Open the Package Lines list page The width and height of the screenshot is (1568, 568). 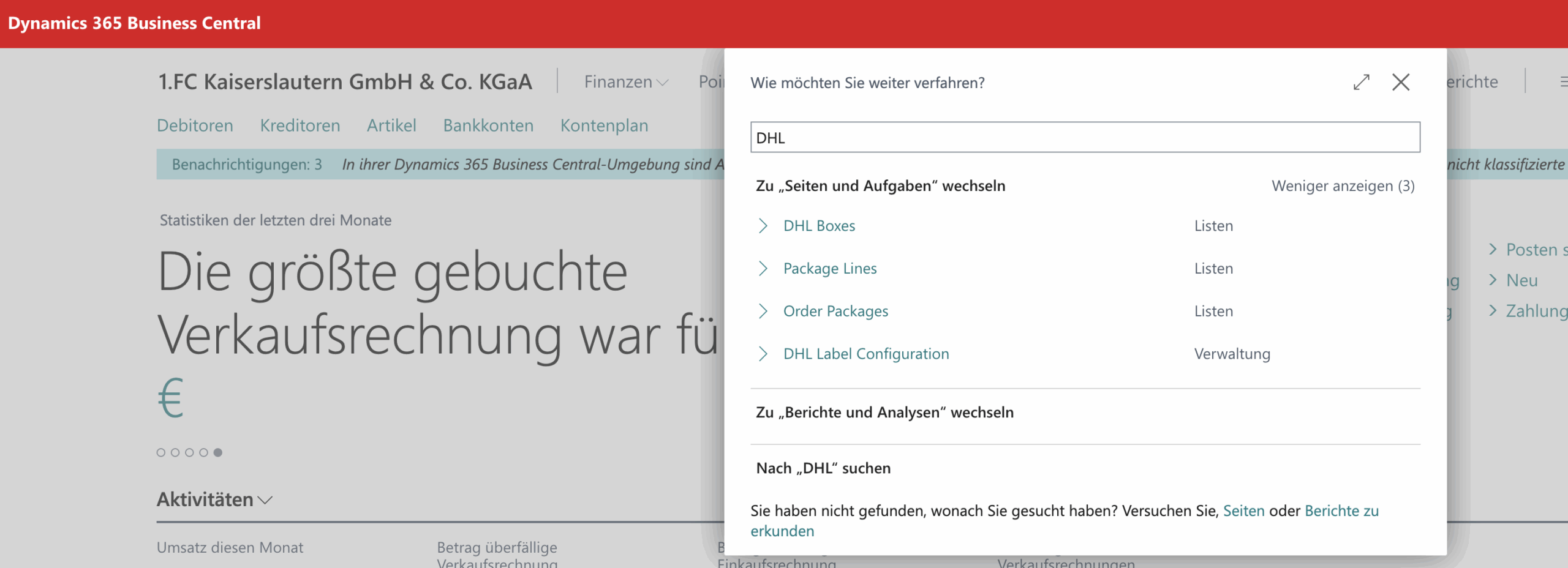coord(830,269)
